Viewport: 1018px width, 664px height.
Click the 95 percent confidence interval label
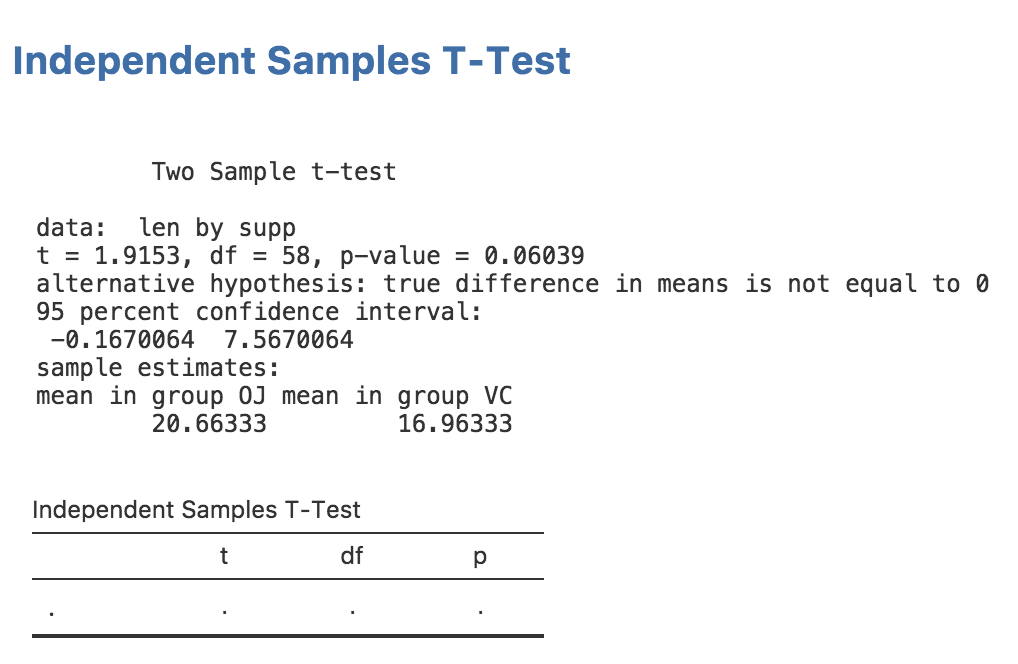pyautogui.click(x=259, y=312)
